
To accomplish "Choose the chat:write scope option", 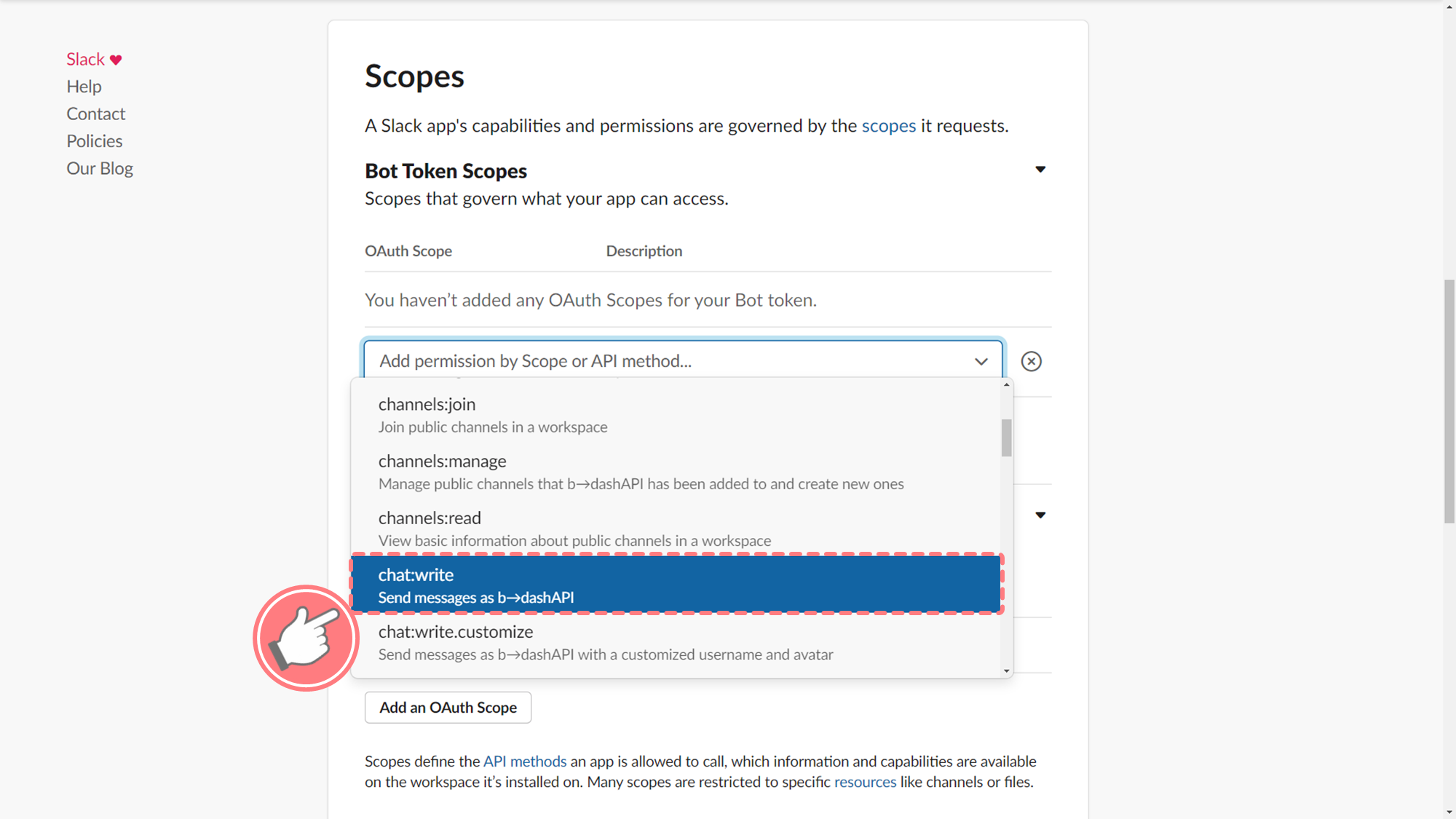I will click(x=676, y=585).
